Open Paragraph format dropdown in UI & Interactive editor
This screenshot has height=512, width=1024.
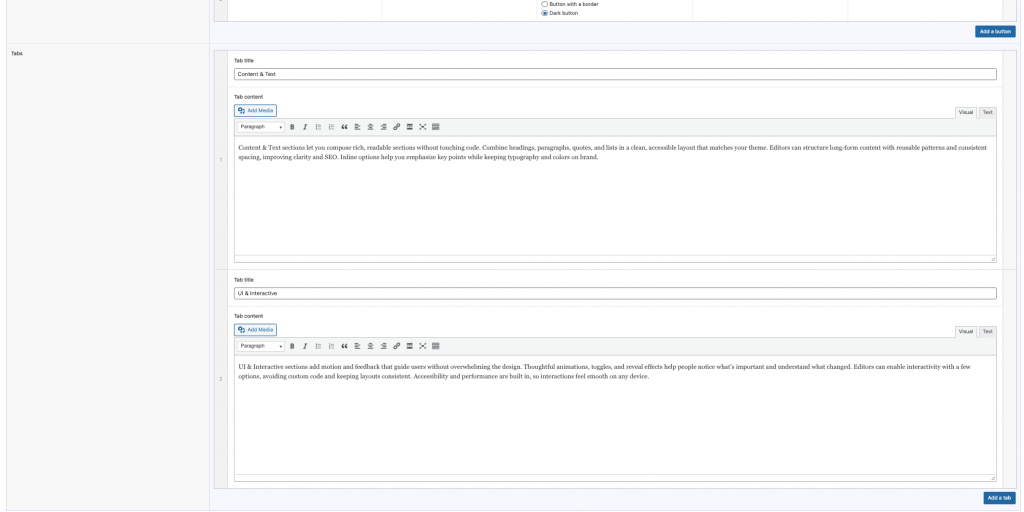261,346
